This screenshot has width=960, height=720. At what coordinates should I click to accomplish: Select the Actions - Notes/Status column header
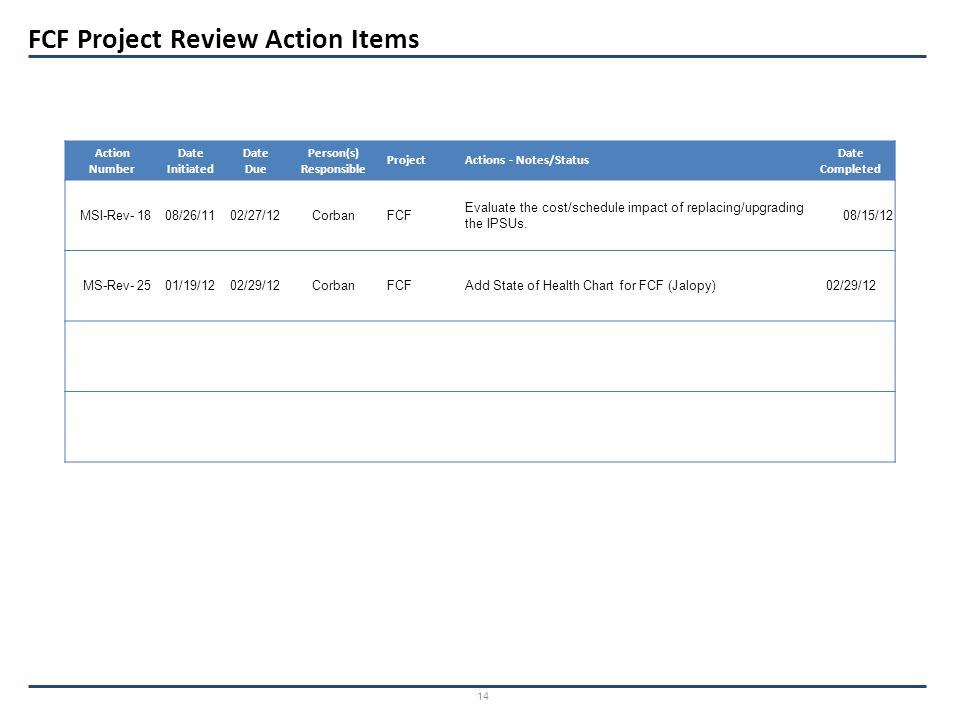tap(527, 160)
